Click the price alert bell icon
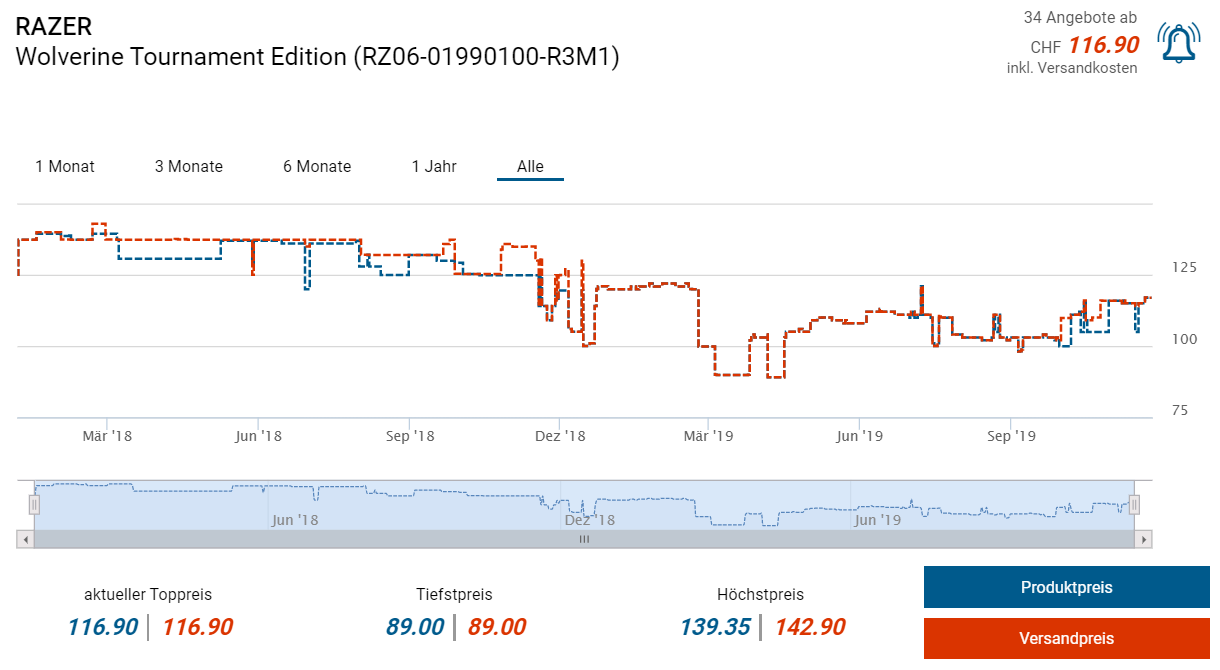Screen dimensions: 1220x670 [1178, 42]
